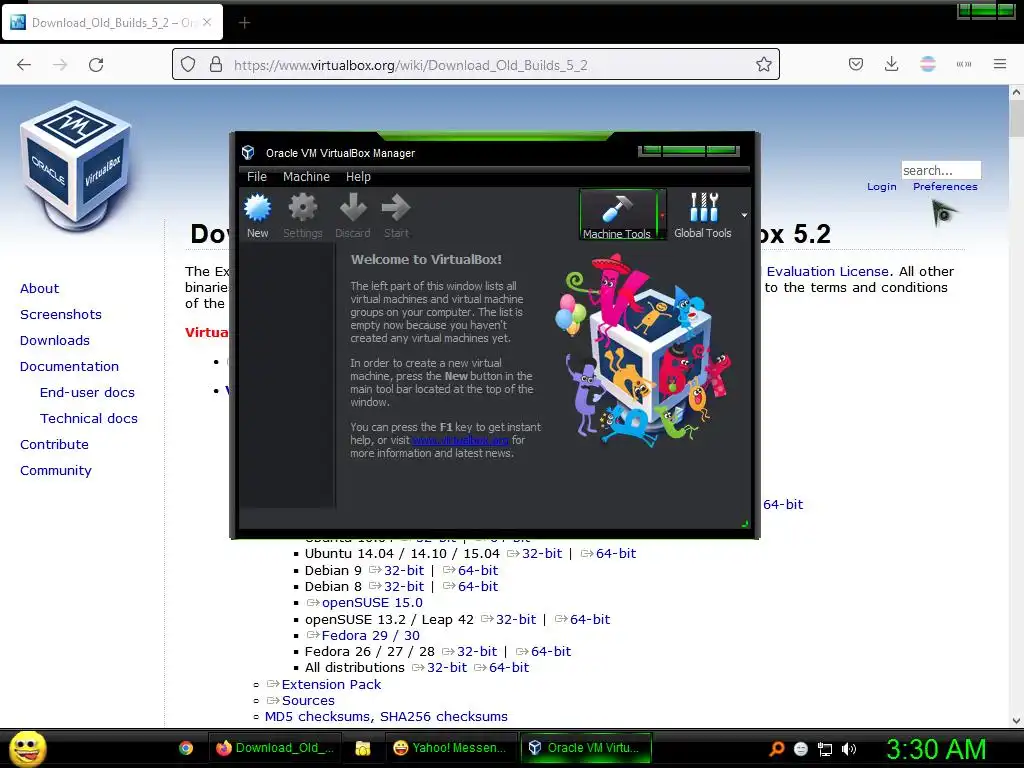Select the Download_Old_Builds_5_2 browser tab
This screenshot has width=1024, height=768.
pyautogui.click(x=113, y=22)
